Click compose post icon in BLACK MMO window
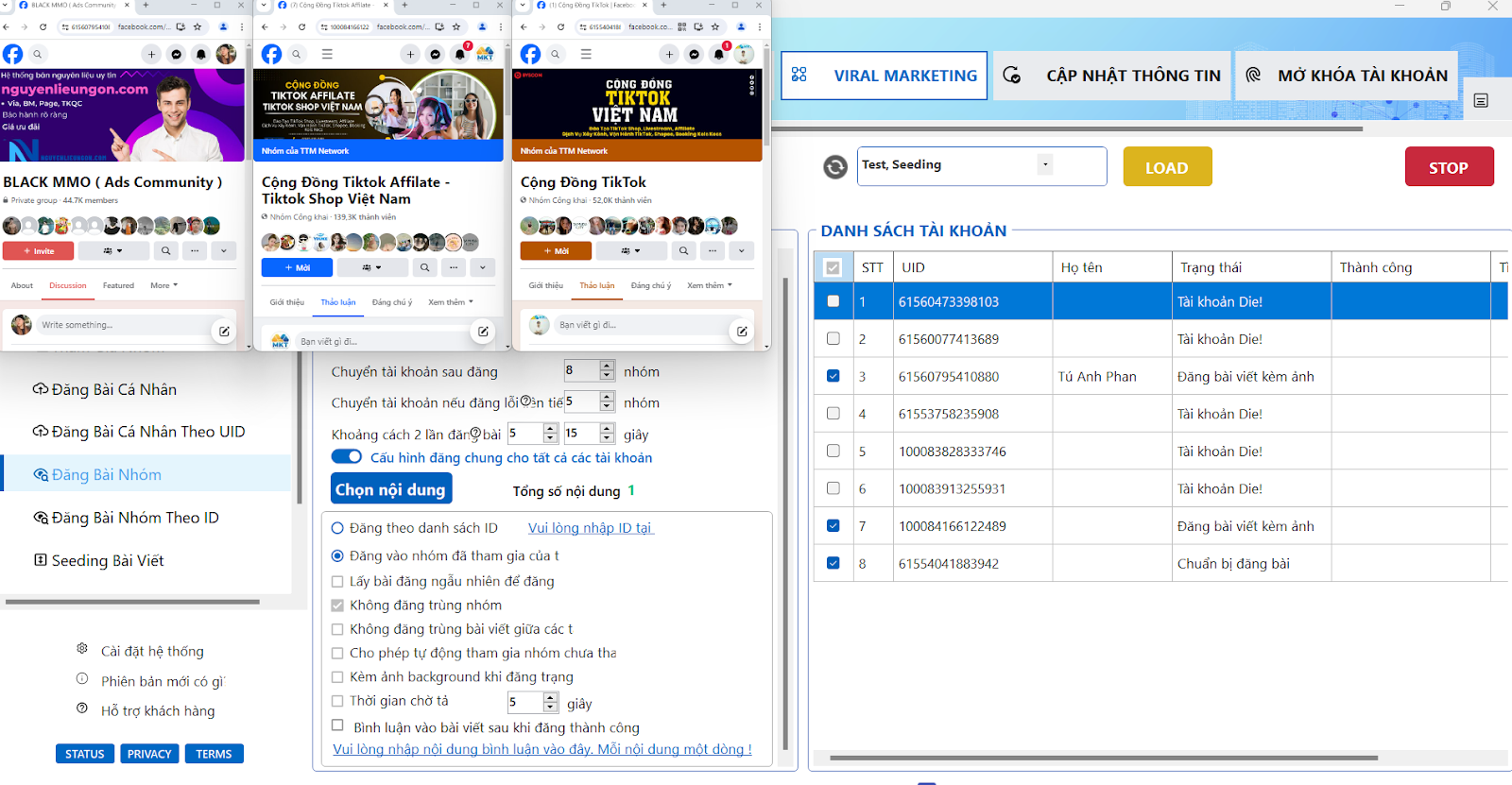This screenshot has width=1512, height=785. tap(224, 332)
